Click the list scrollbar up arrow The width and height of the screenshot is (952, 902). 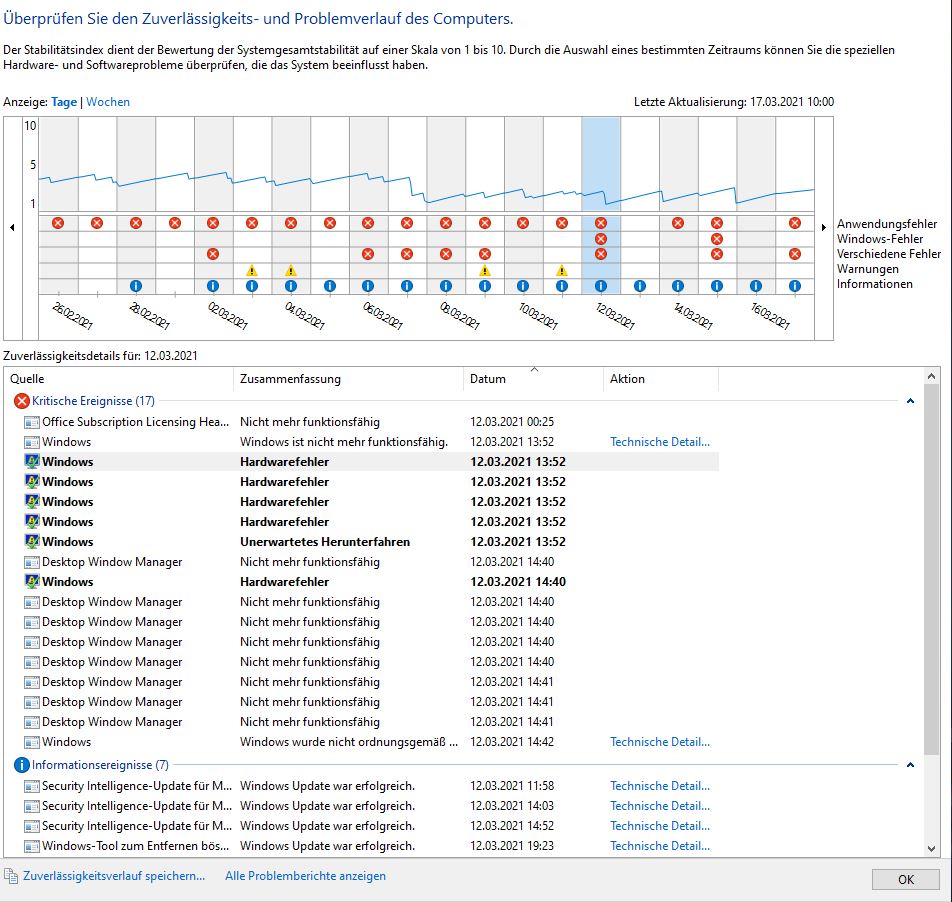point(932,376)
